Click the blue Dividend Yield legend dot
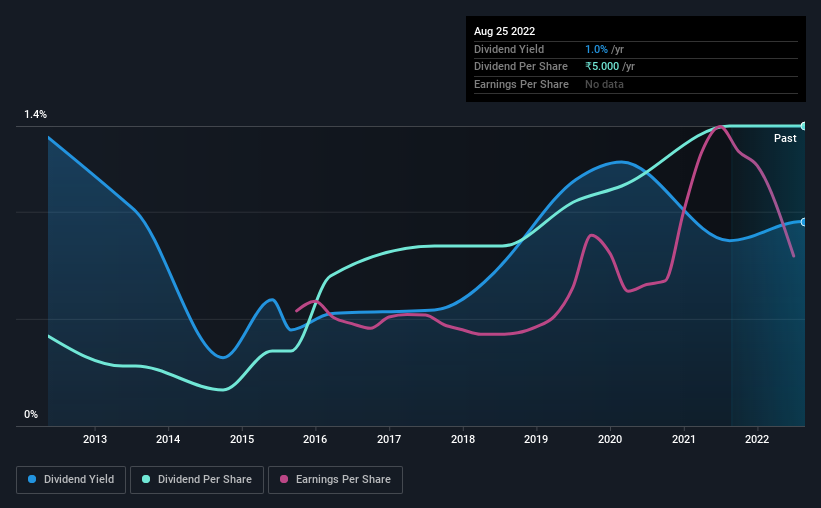821x508 pixels. (32, 479)
